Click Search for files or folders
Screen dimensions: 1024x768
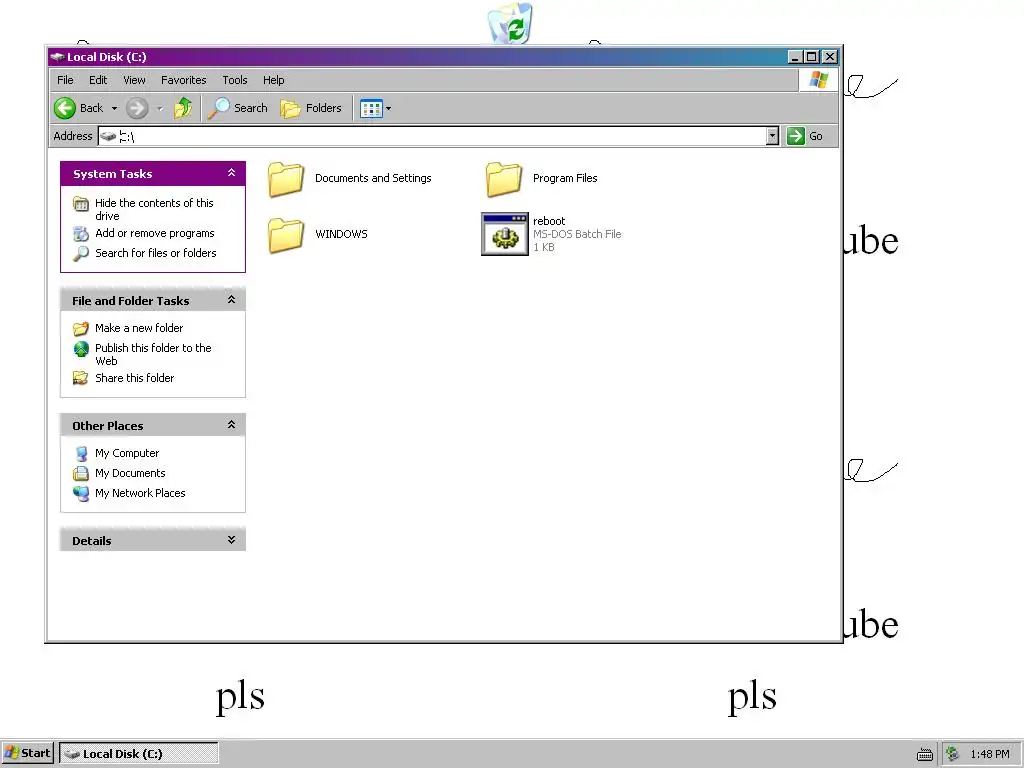tap(155, 253)
